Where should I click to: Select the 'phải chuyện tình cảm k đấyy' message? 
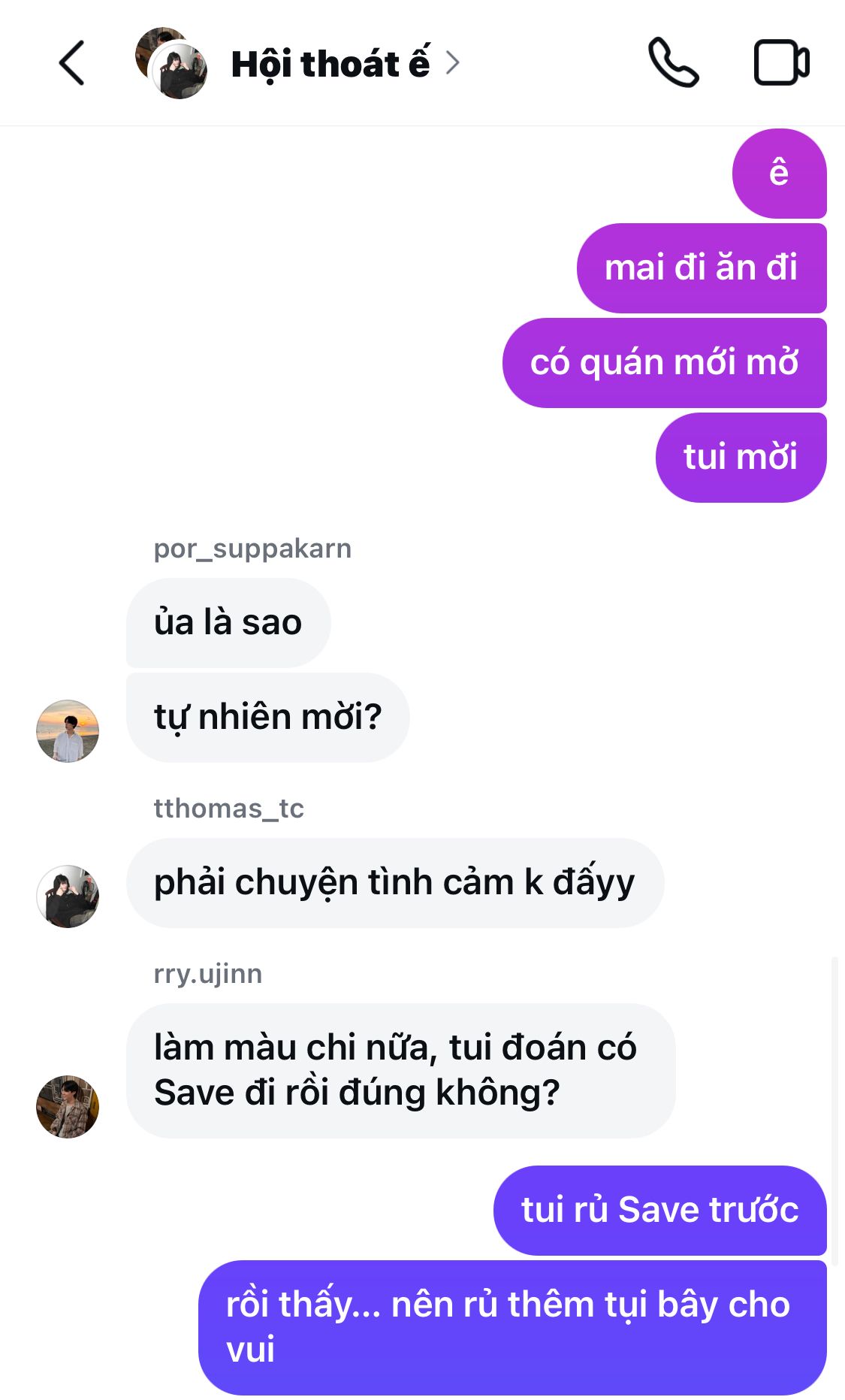[395, 883]
